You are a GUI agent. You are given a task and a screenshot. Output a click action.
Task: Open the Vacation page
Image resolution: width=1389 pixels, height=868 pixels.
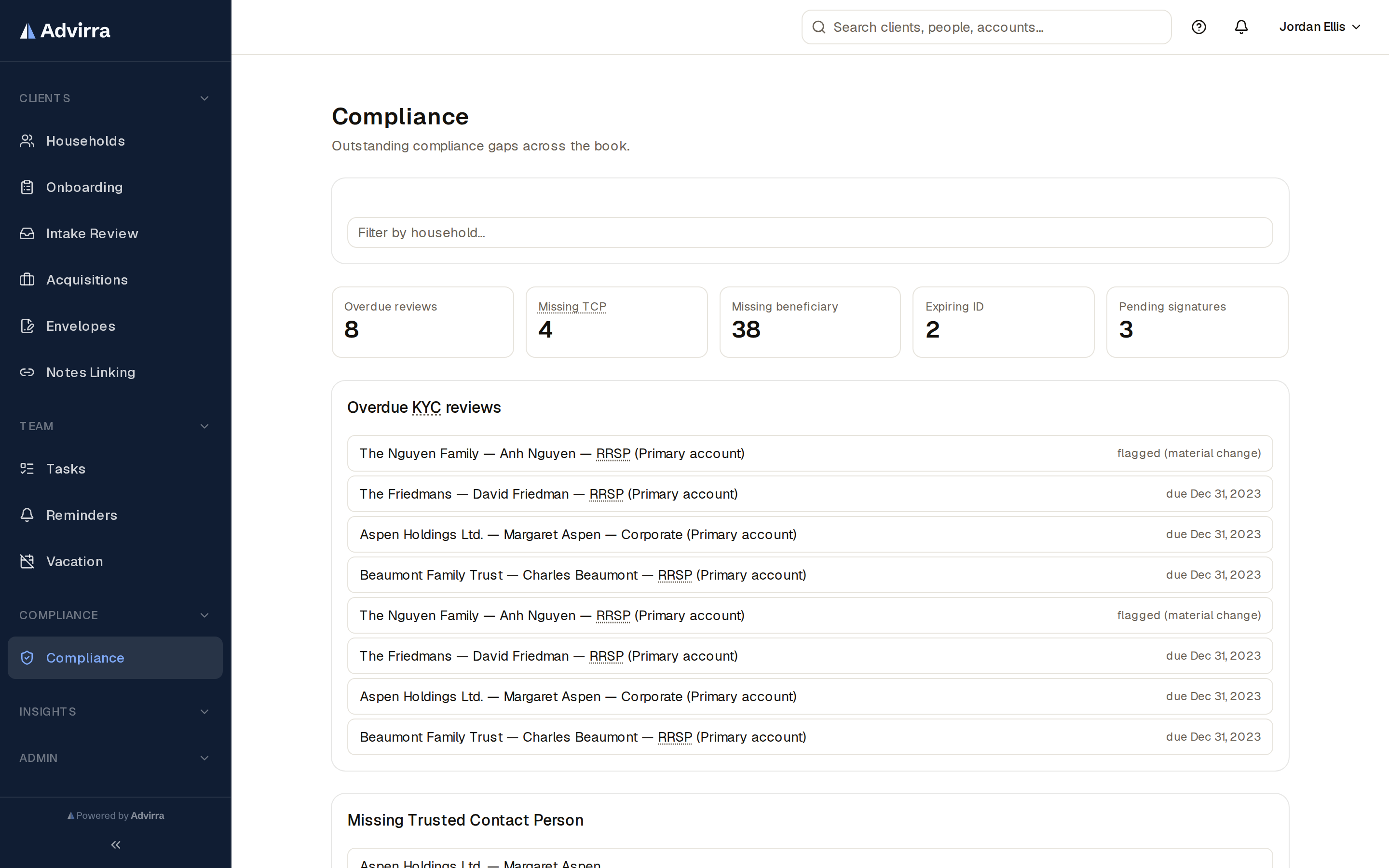(x=115, y=561)
